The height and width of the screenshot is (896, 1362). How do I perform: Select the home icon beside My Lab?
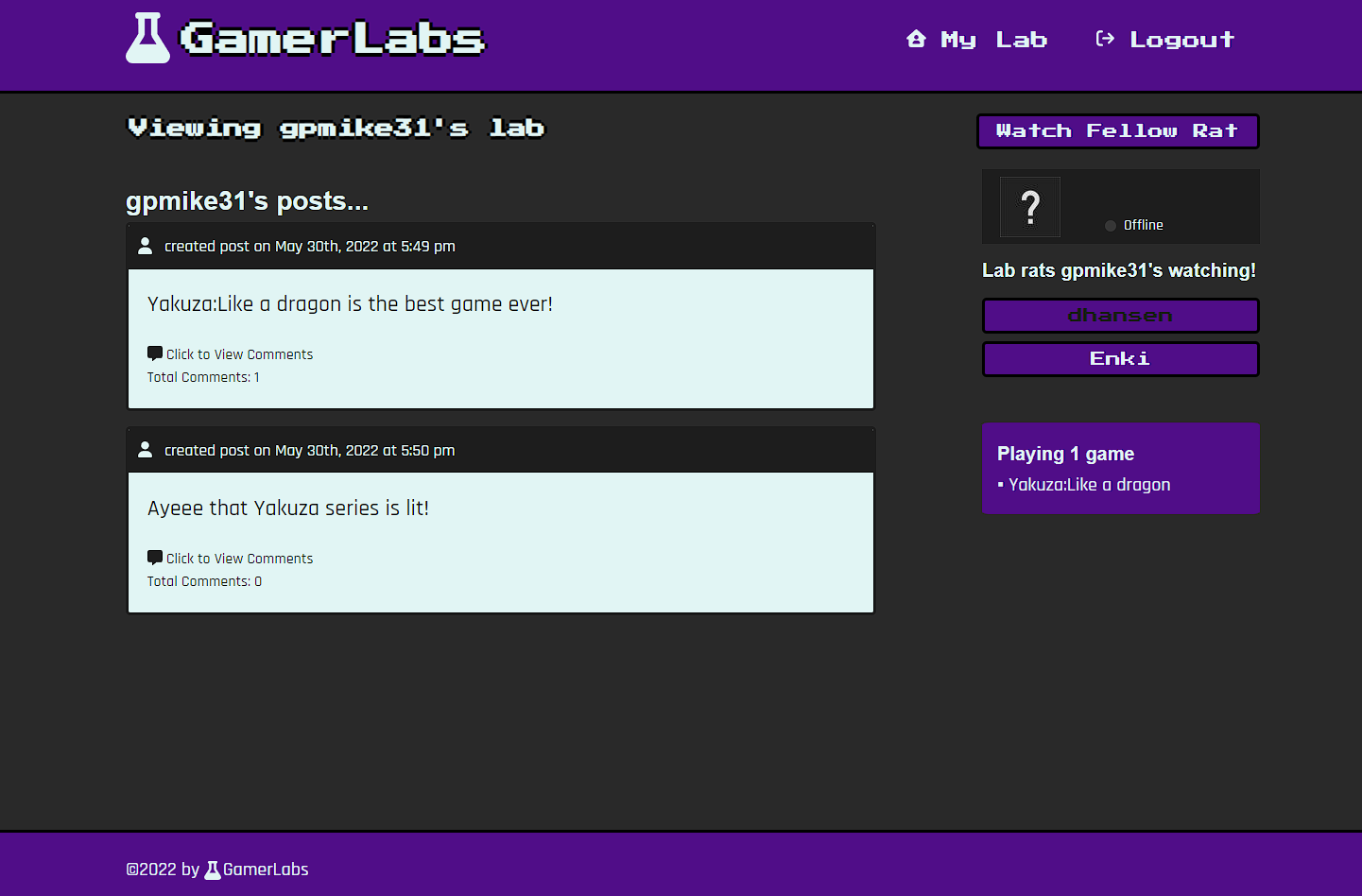coord(915,39)
